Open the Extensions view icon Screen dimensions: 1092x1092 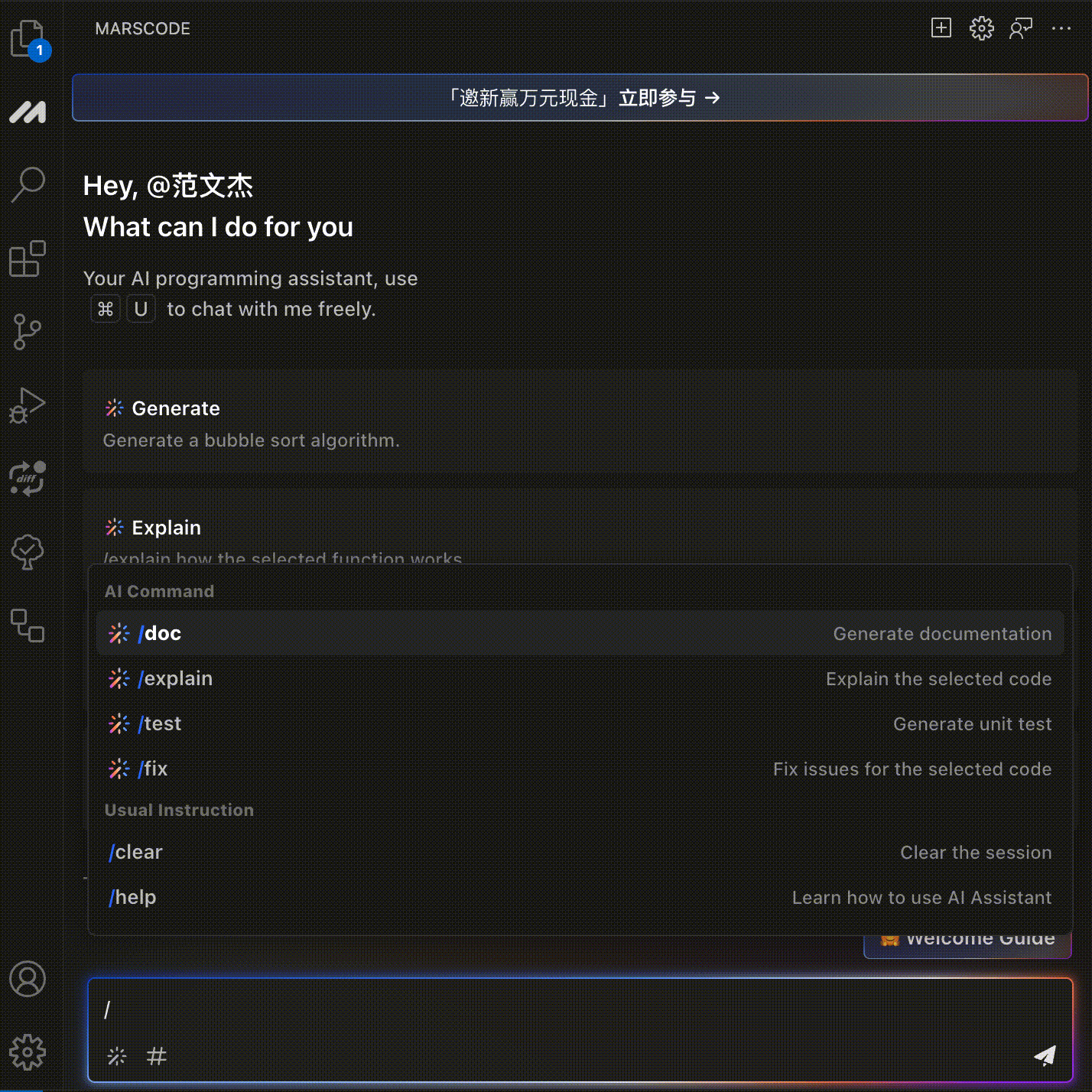click(28, 258)
